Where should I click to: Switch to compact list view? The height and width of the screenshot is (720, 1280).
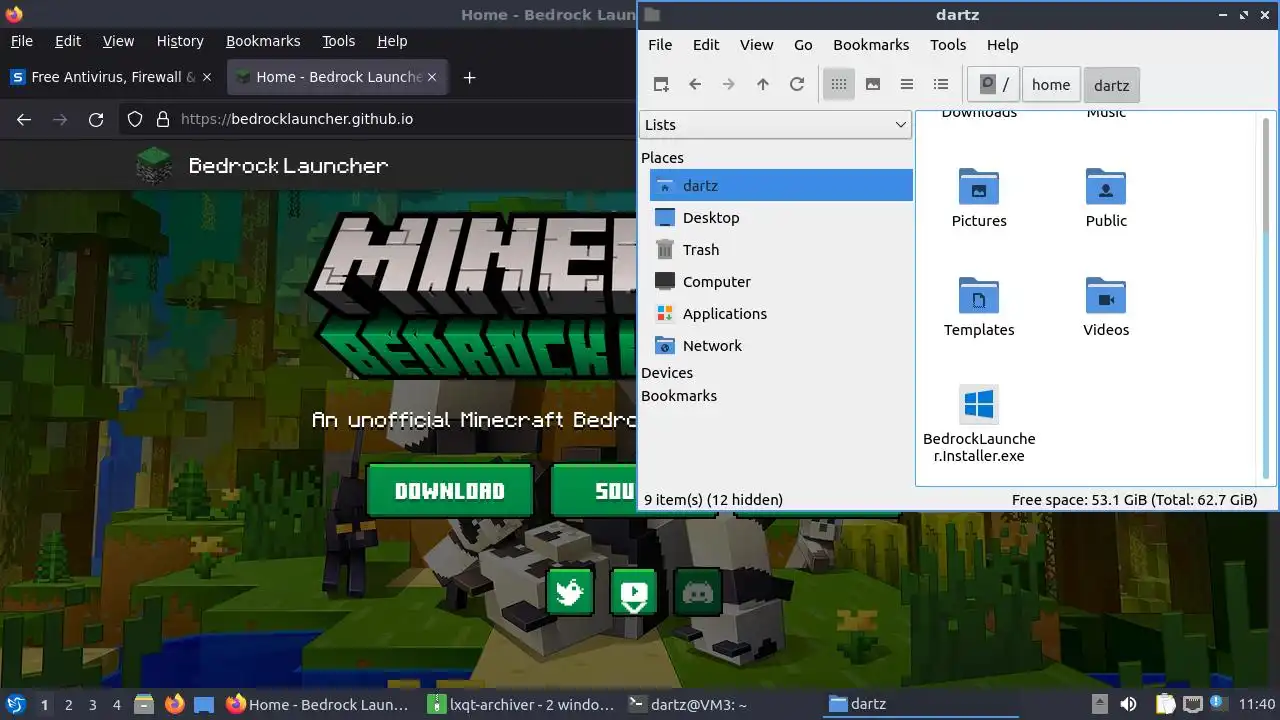pos(907,85)
